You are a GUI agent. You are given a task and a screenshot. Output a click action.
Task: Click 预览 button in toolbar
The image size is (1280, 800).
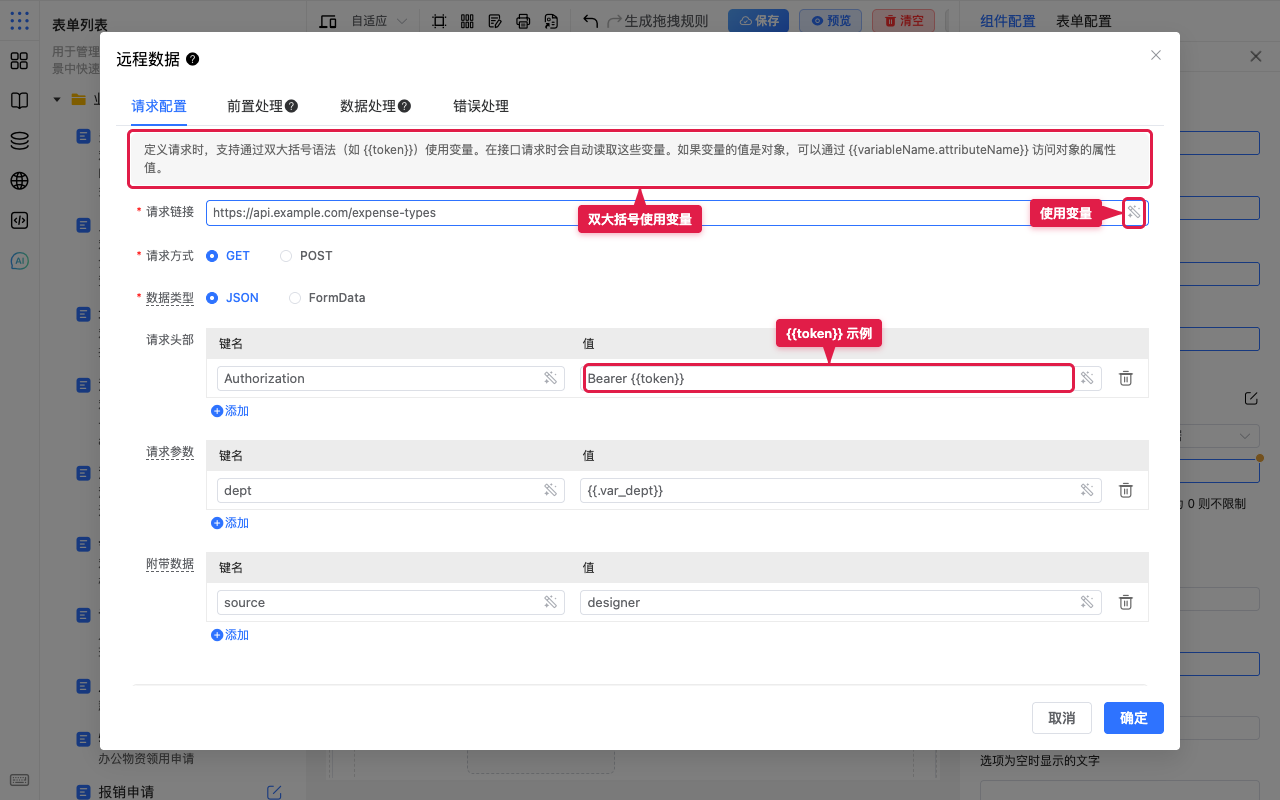[x=831, y=21]
